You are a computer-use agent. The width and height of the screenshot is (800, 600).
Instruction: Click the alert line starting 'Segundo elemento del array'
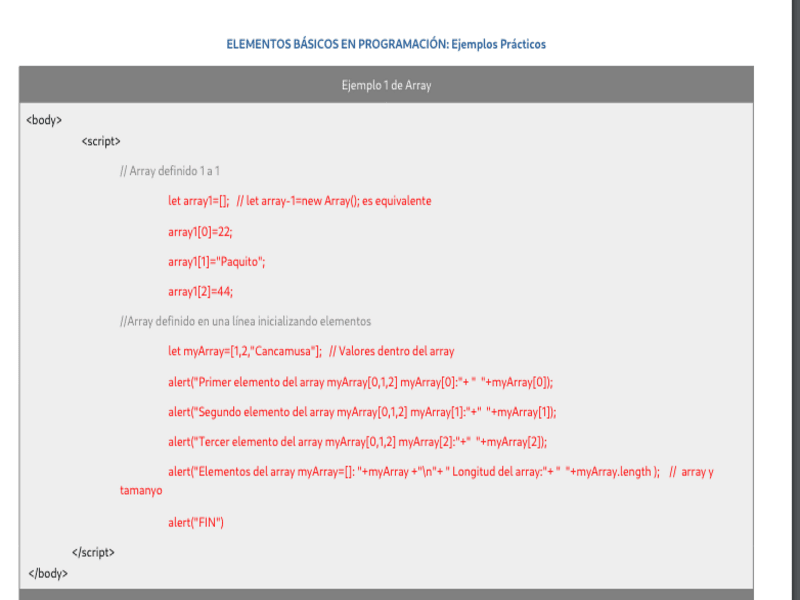point(362,412)
